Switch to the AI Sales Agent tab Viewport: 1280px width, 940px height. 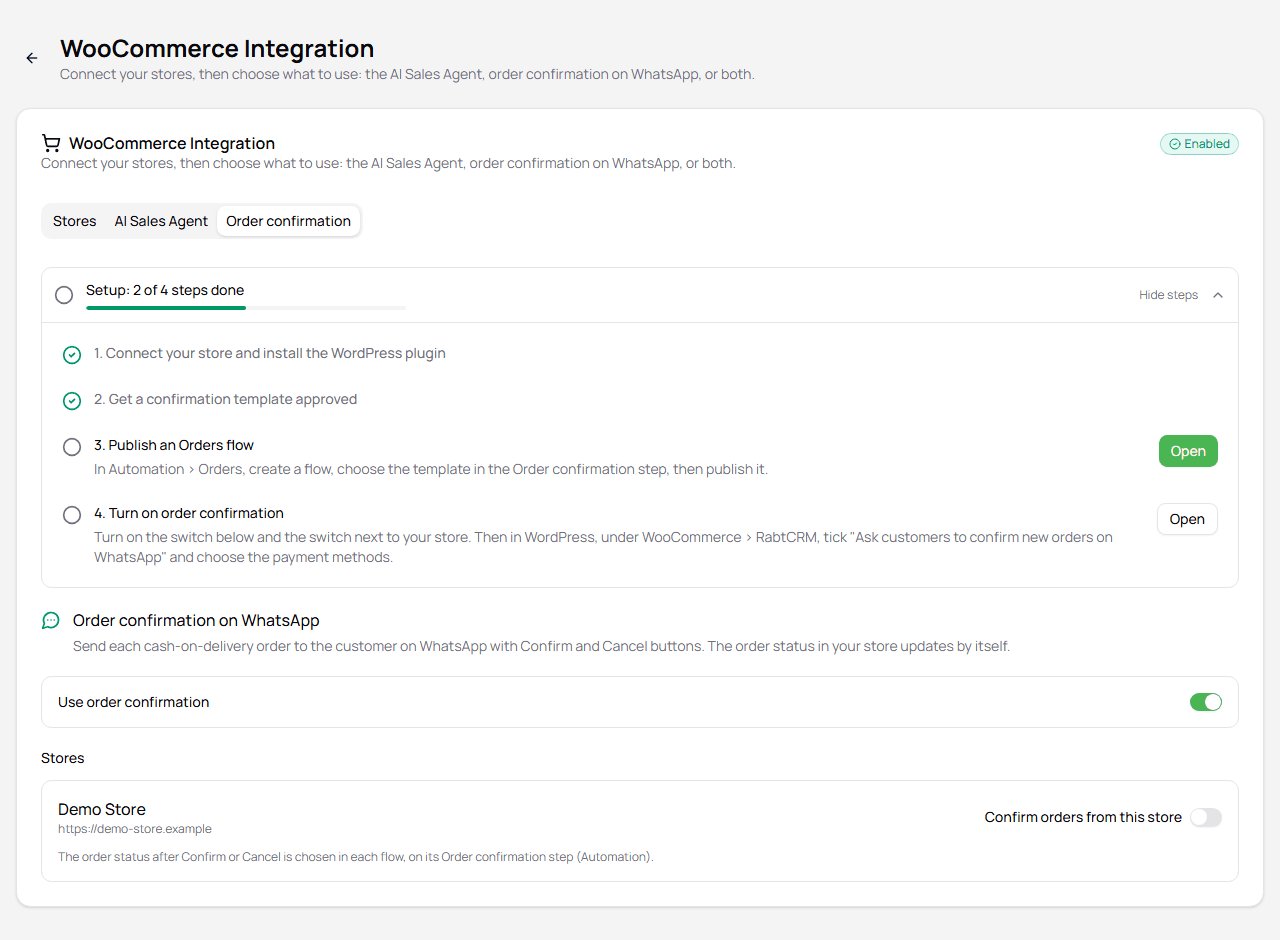click(x=161, y=221)
